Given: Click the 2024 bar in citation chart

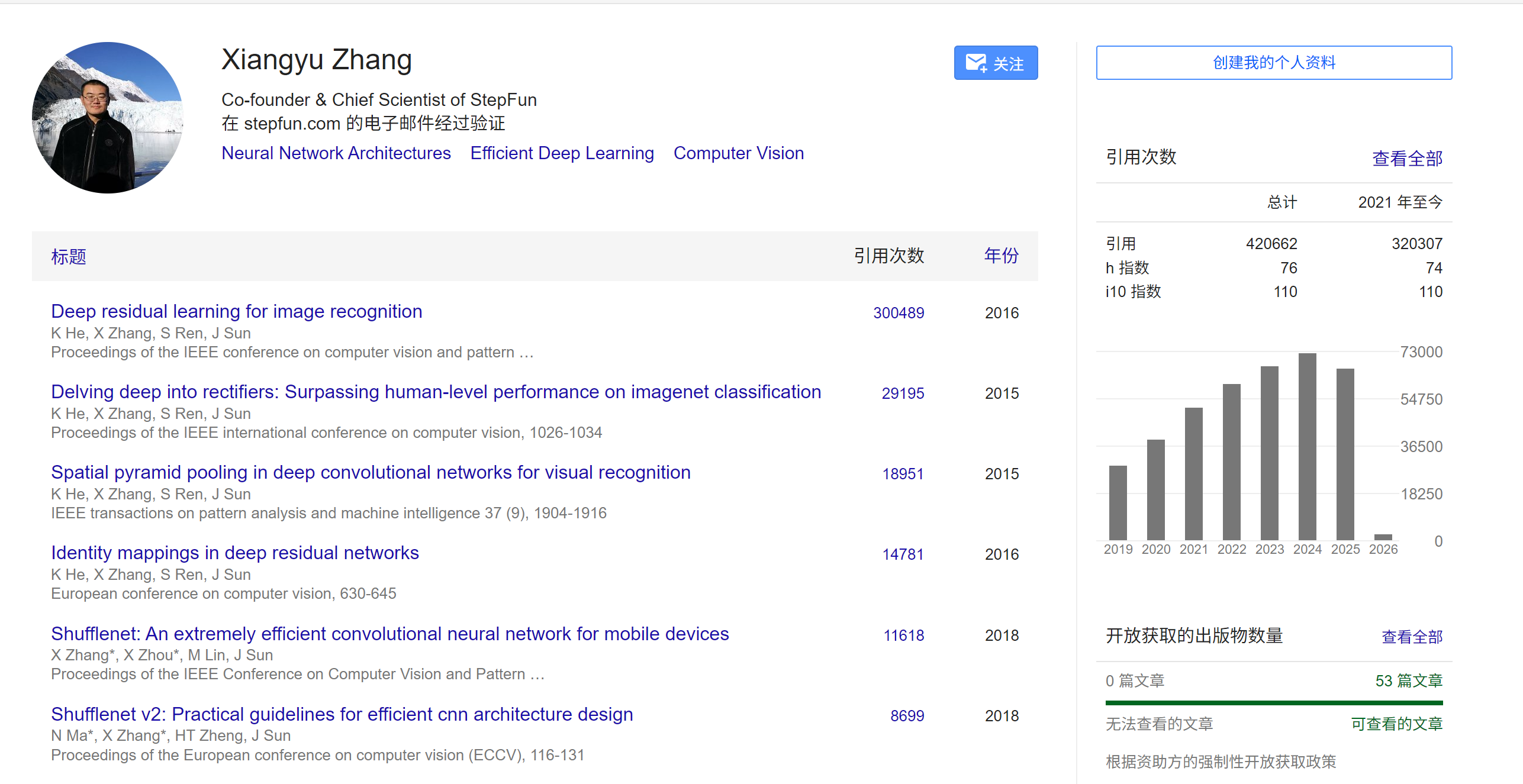Looking at the screenshot, I should pos(1307,447).
